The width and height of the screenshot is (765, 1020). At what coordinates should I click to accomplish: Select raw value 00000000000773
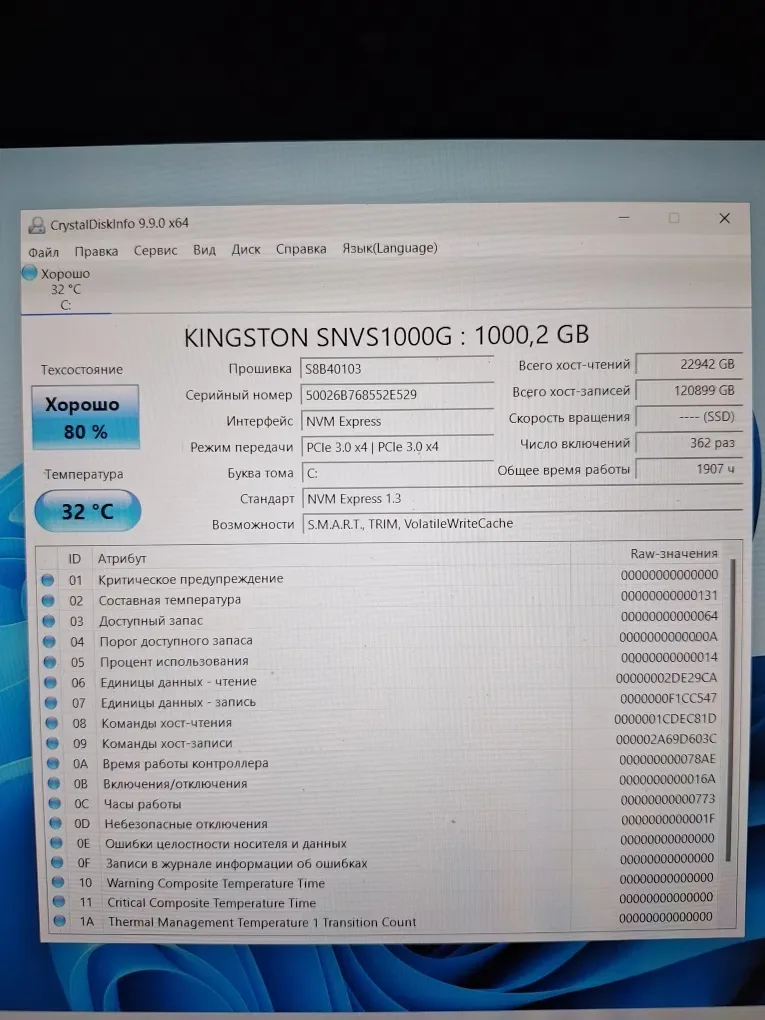click(667, 799)
